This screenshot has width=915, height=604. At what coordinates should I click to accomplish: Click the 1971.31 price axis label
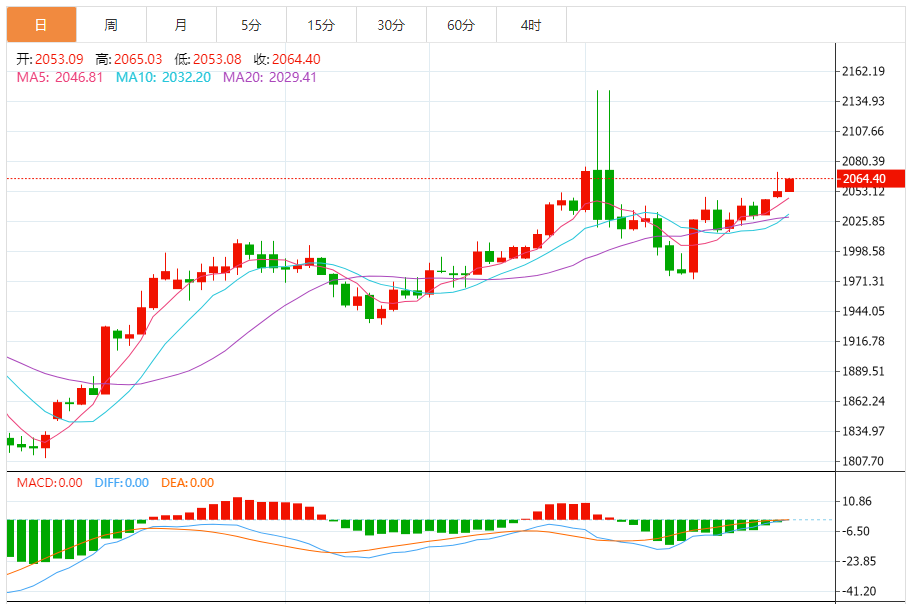[863, 281]
